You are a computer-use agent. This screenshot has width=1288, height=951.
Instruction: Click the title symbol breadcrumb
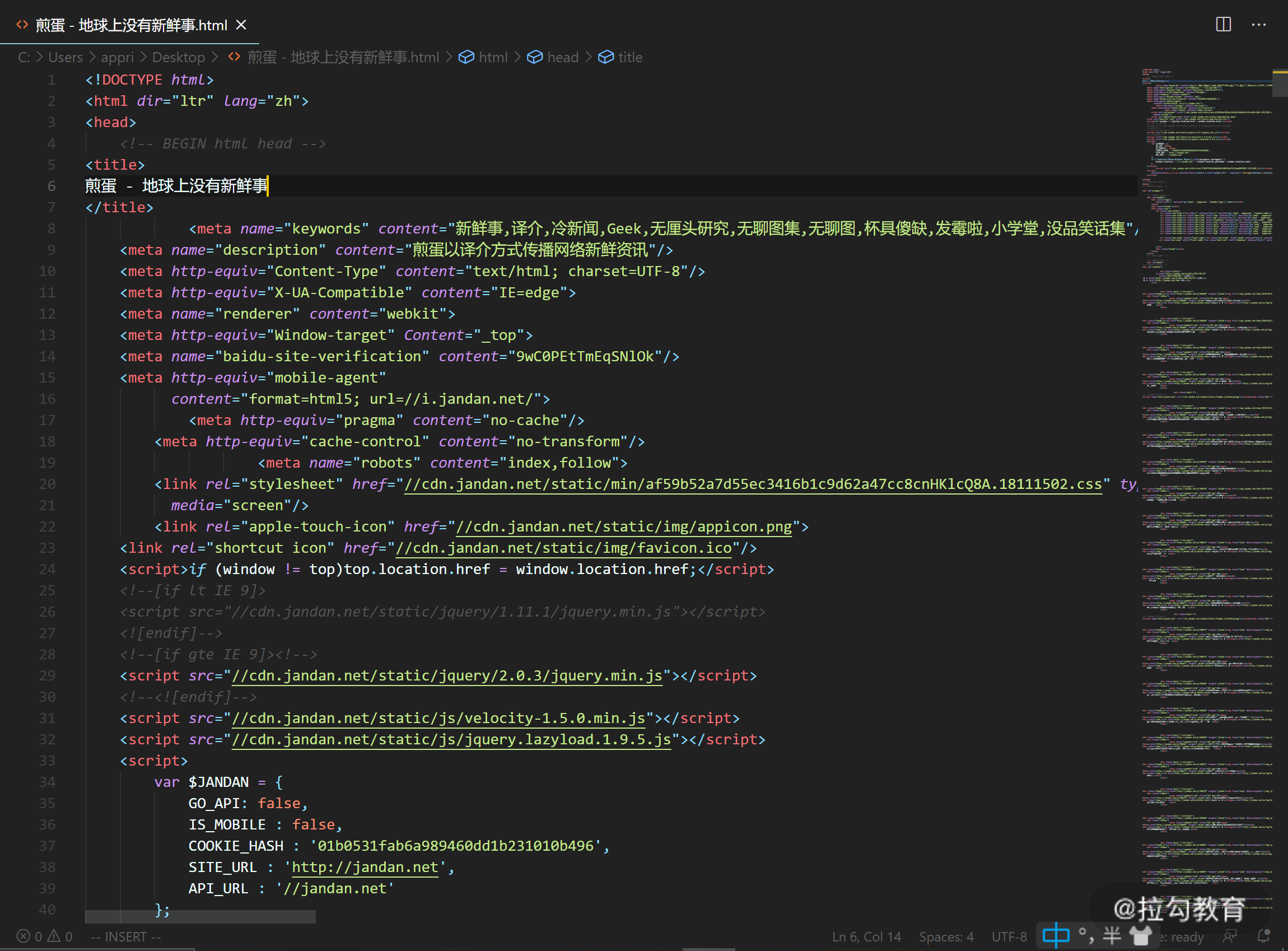[630, 57]
